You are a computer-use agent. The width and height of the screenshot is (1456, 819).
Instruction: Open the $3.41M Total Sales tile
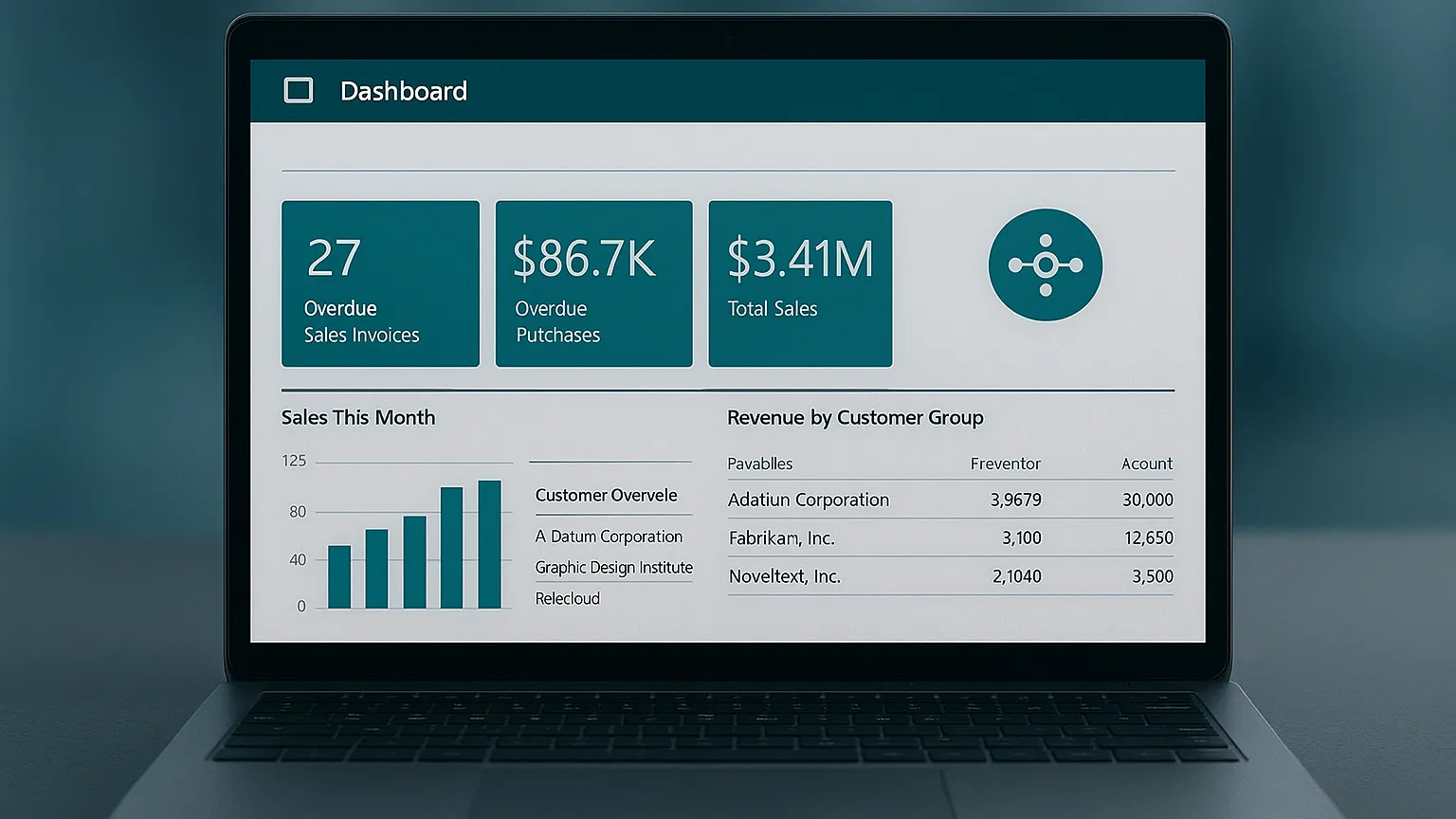click(800, 283)
